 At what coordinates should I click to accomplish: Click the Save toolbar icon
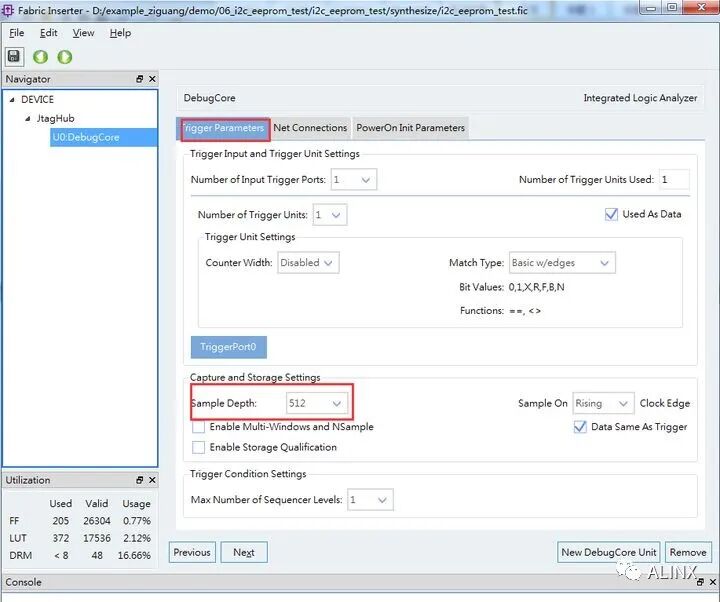(x=14, y=56)
